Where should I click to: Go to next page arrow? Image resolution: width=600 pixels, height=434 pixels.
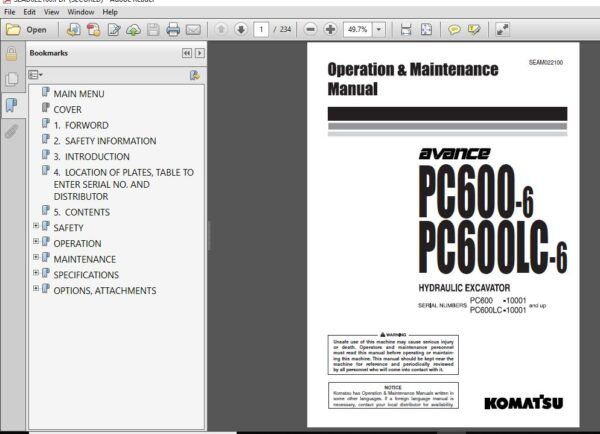point(241,29)
